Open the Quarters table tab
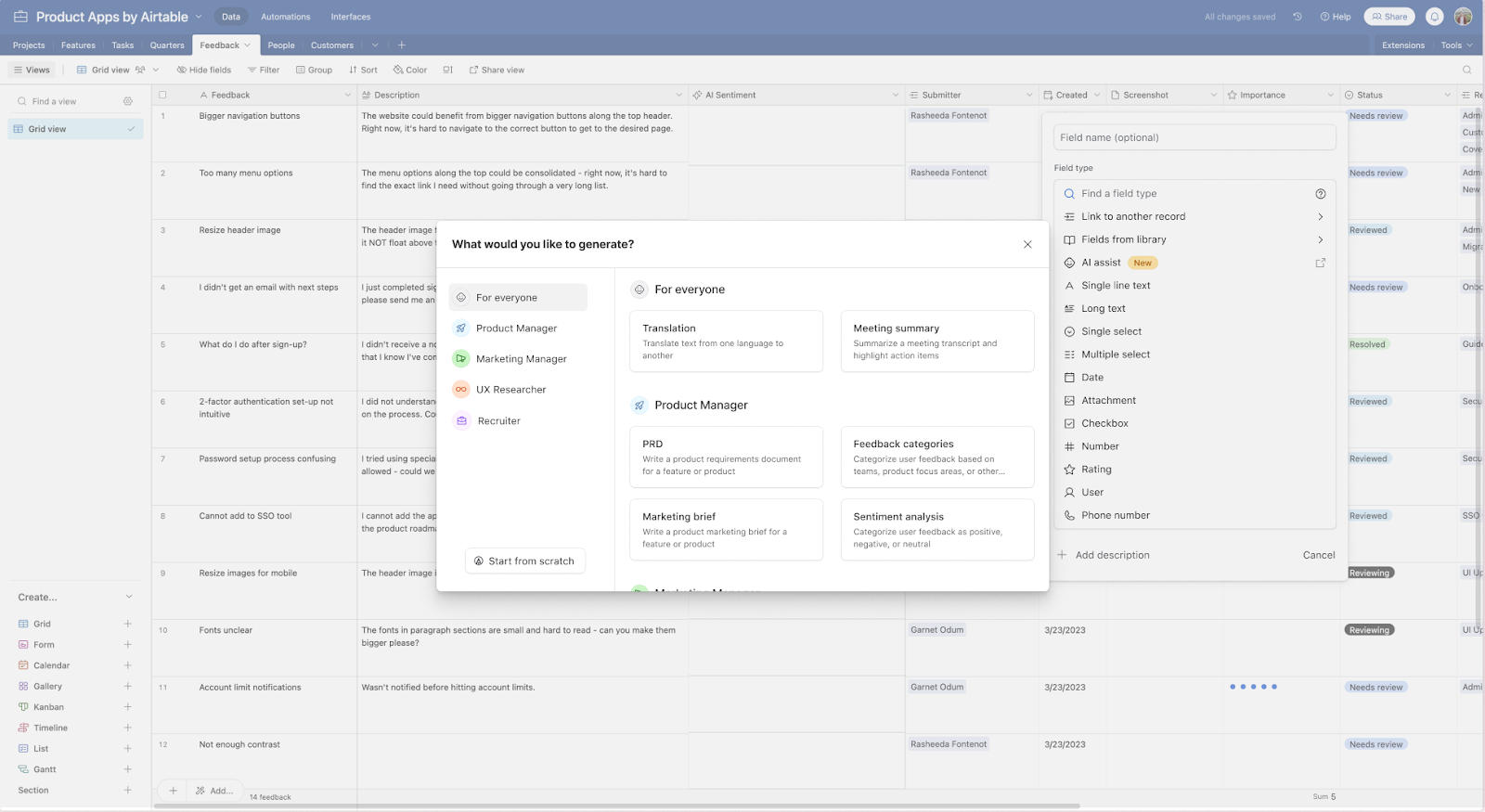1485x812 pixels. (x=167, y=45)
